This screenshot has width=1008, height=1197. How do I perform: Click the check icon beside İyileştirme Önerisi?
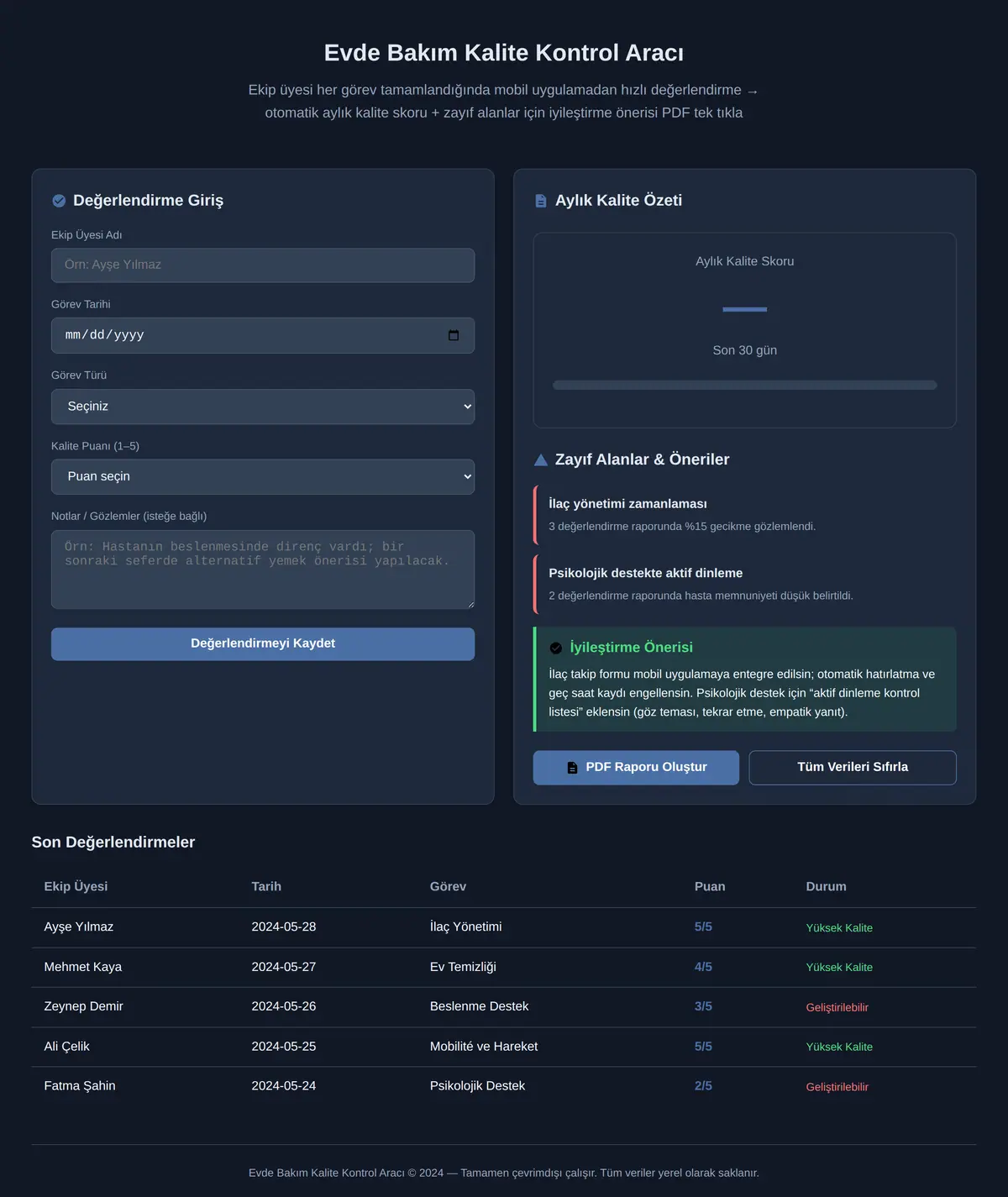pyautogui.click(x=556, y=648)
